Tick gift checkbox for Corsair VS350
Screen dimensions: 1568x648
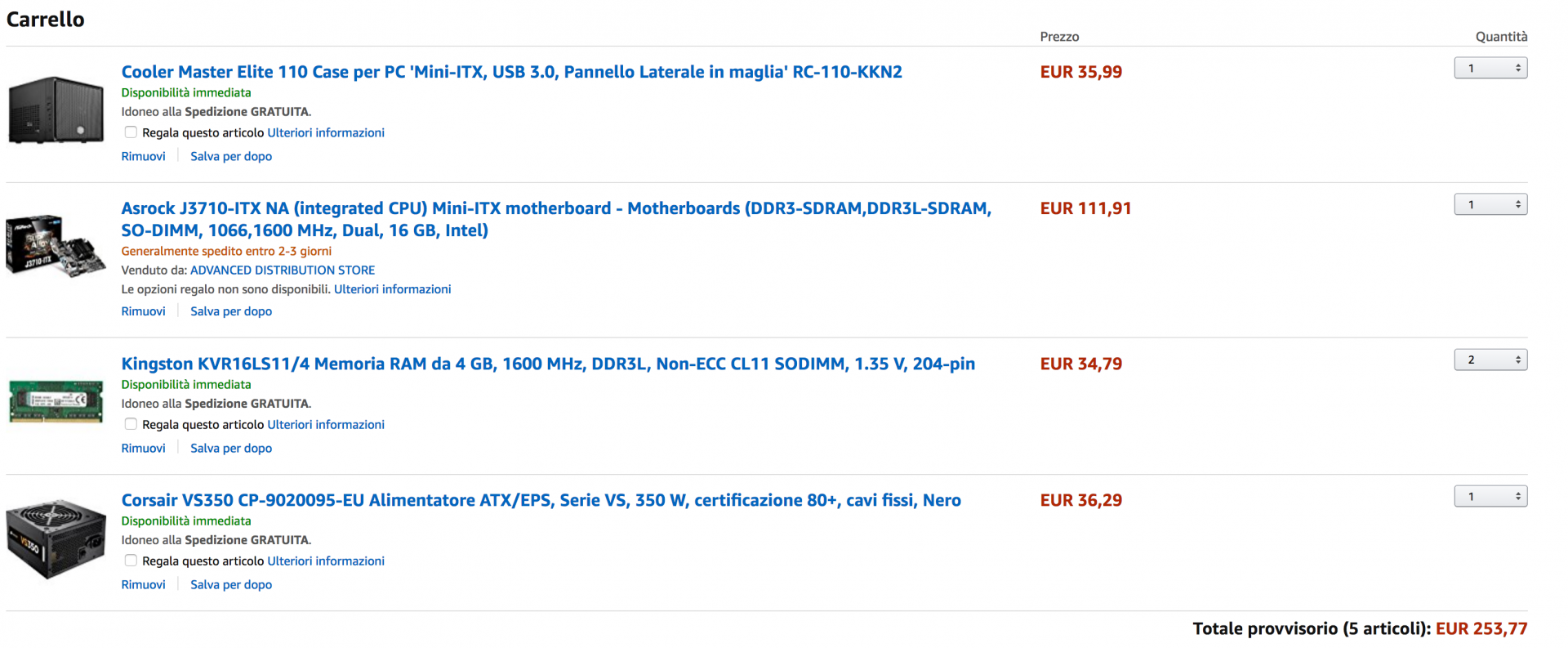[131, 561]
